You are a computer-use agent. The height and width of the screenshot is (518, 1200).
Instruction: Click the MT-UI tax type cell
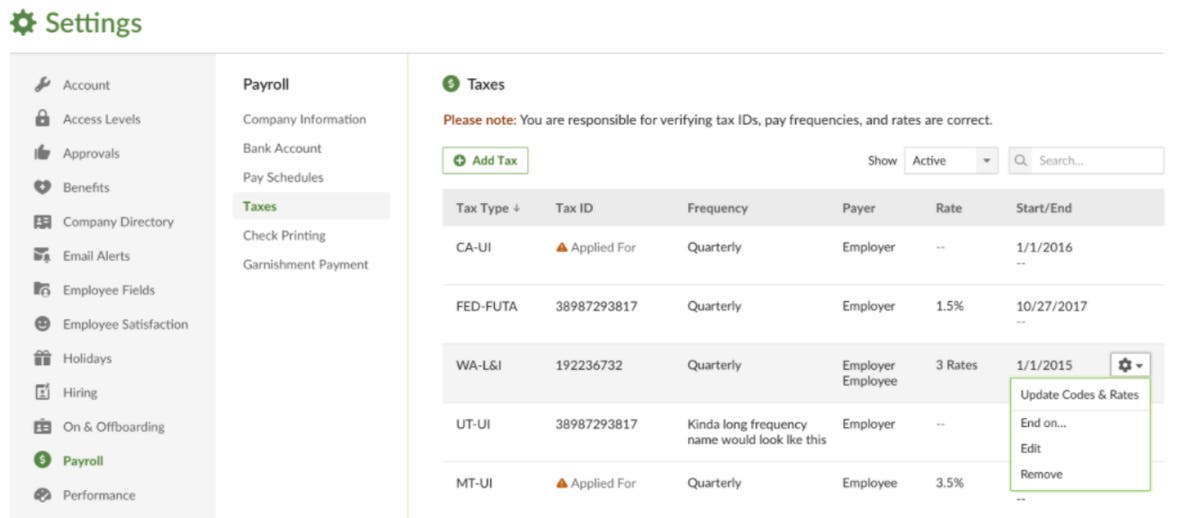coord(473,483)
